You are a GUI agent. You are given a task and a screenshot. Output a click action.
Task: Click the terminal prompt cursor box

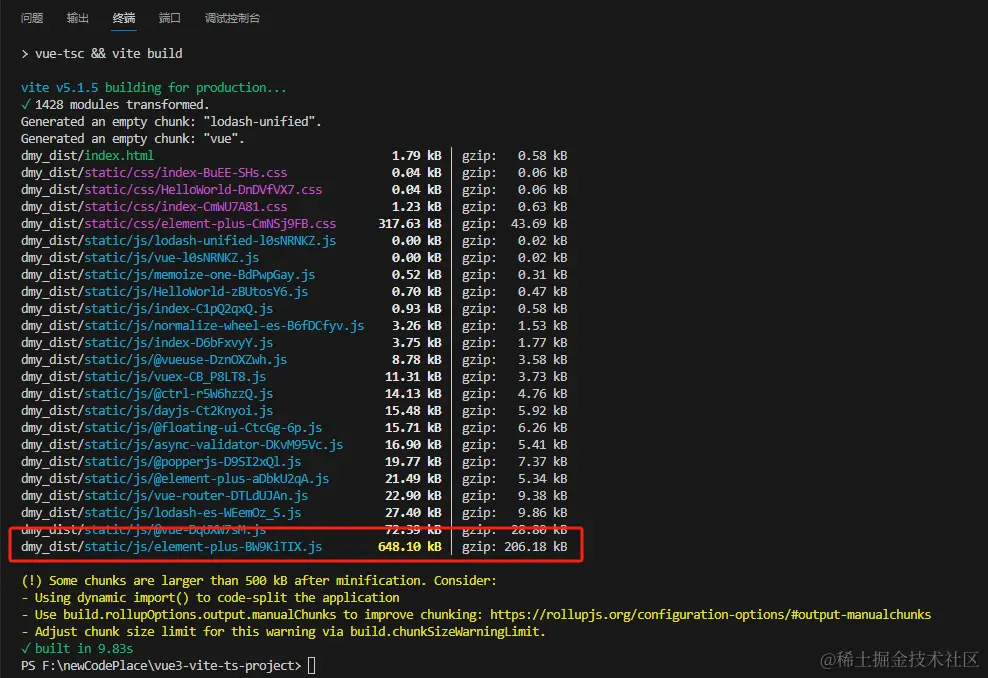coord(311,665)
